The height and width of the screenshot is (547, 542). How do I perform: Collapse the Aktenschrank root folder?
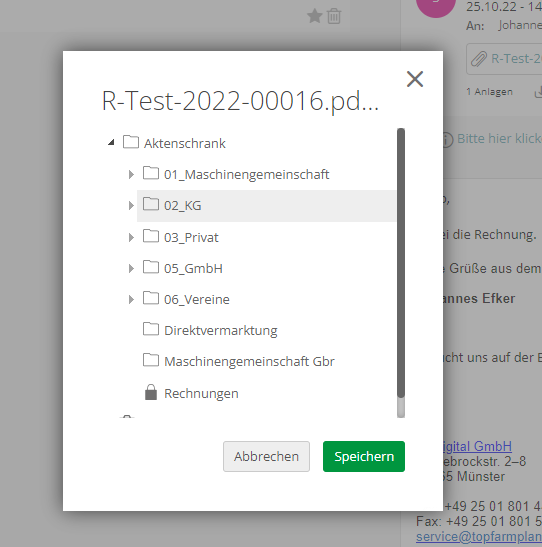(111, 142)
